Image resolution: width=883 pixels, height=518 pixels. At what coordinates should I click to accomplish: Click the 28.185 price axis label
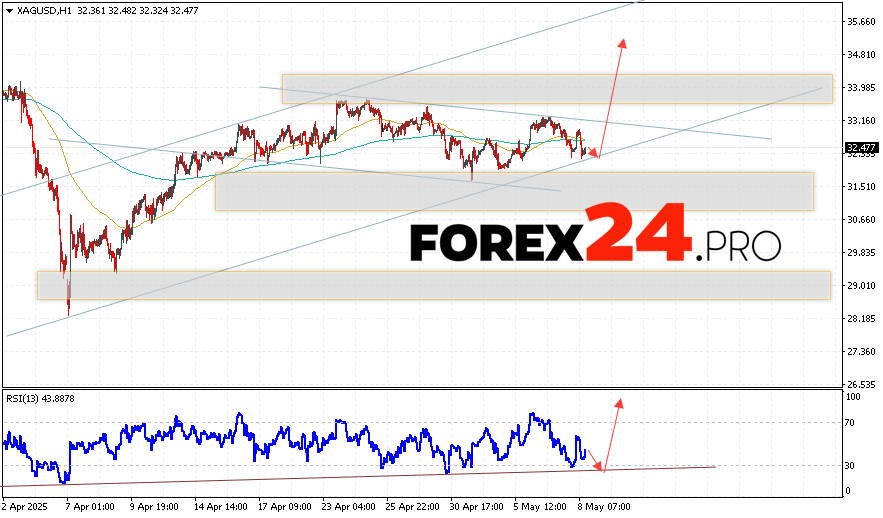point(861,319)
